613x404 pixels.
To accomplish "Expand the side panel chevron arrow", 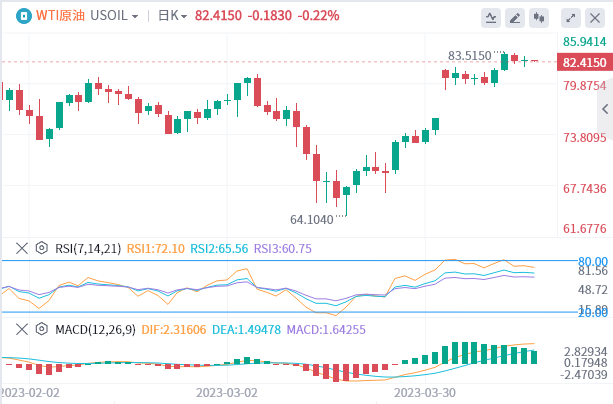I will tap(606, 109).
